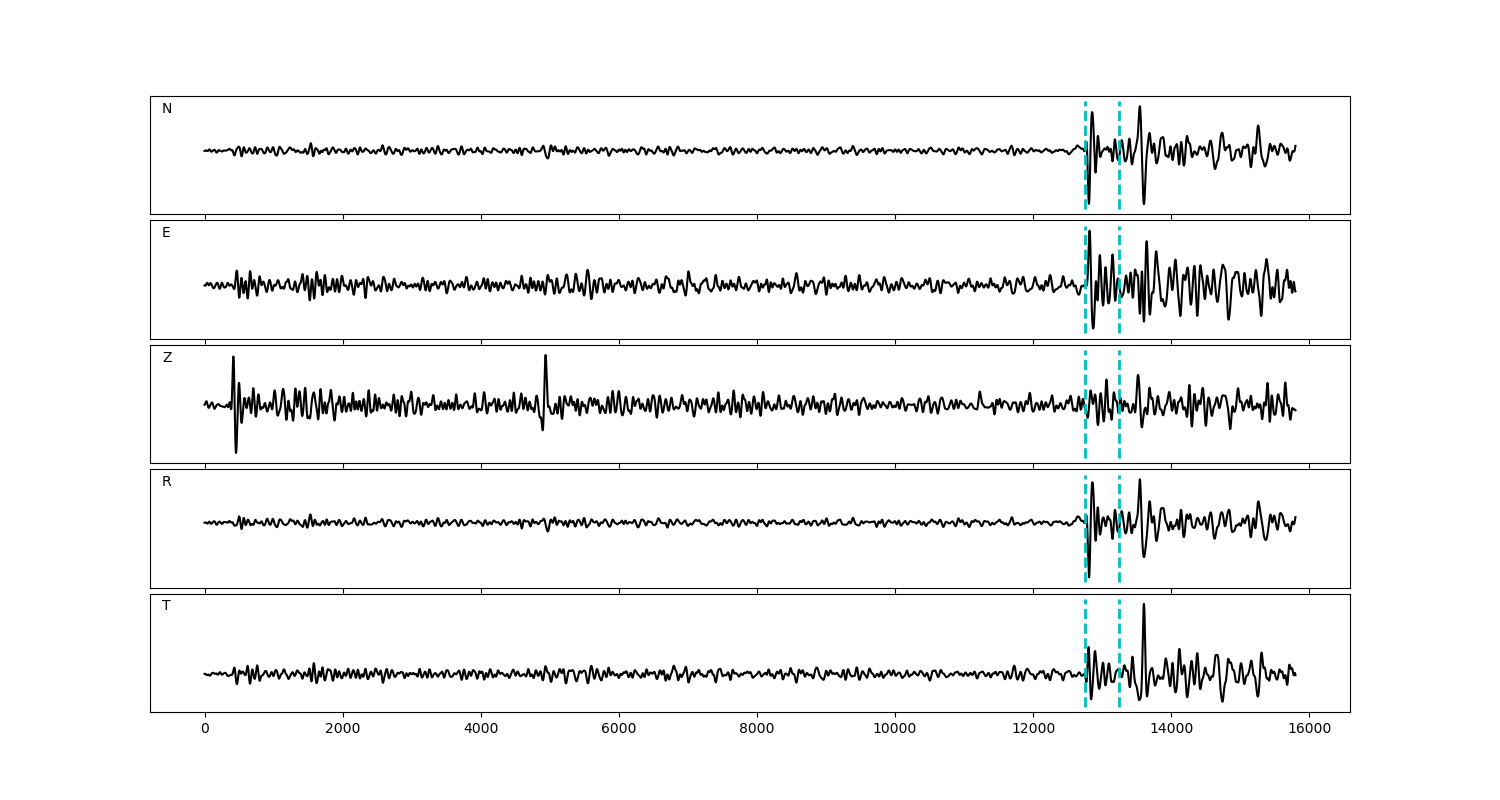Click the x-axis tick label 0
This screenshot has width=1500, height=800.
[205, 730]
